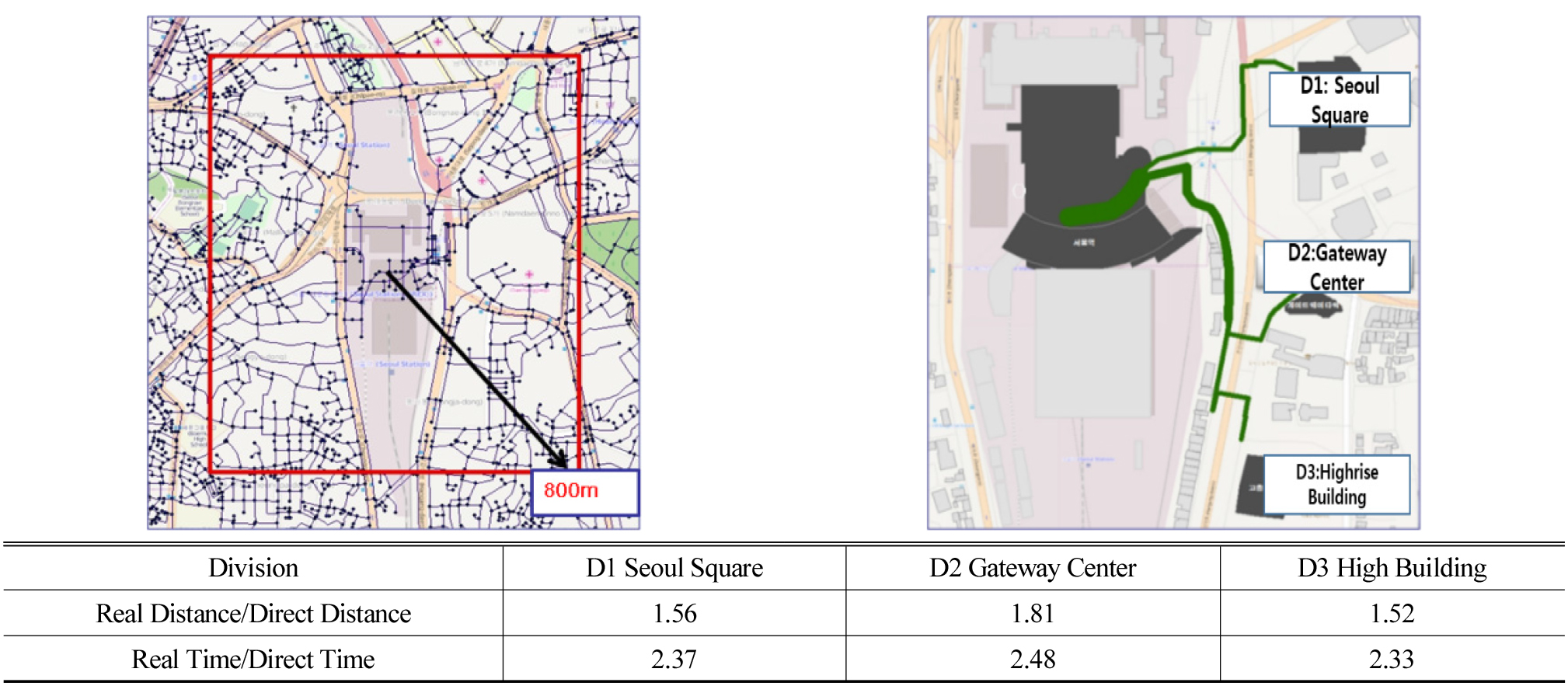
Task: Click the Division header cell
Action: [x=253, y=568]
